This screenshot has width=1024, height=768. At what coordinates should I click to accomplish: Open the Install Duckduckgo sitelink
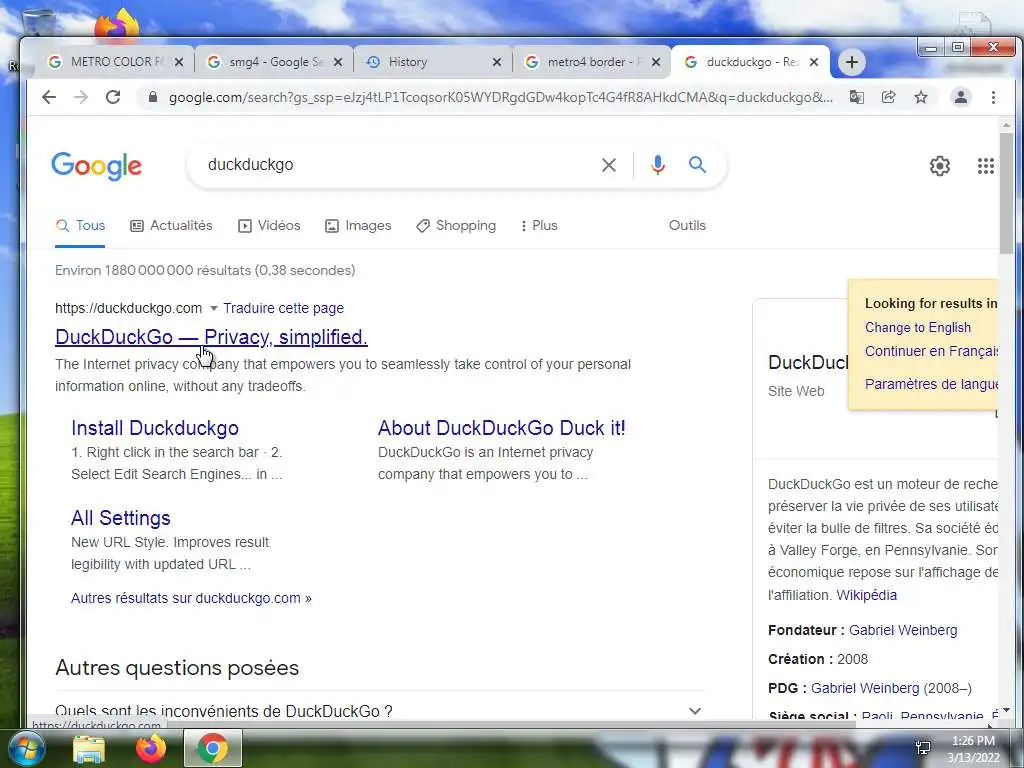[x=155, y=428]
